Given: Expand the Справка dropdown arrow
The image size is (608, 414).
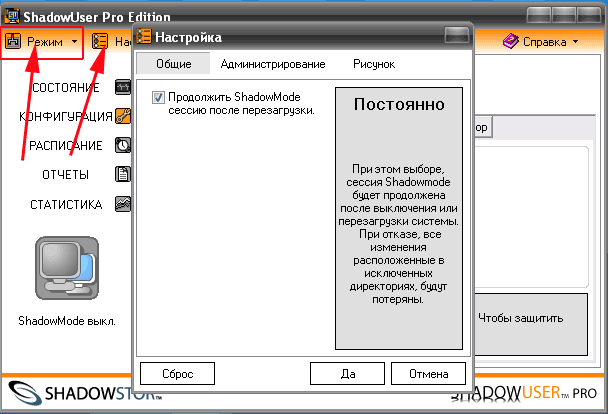Looking at the screenshot, I should (x=575, y=41).
